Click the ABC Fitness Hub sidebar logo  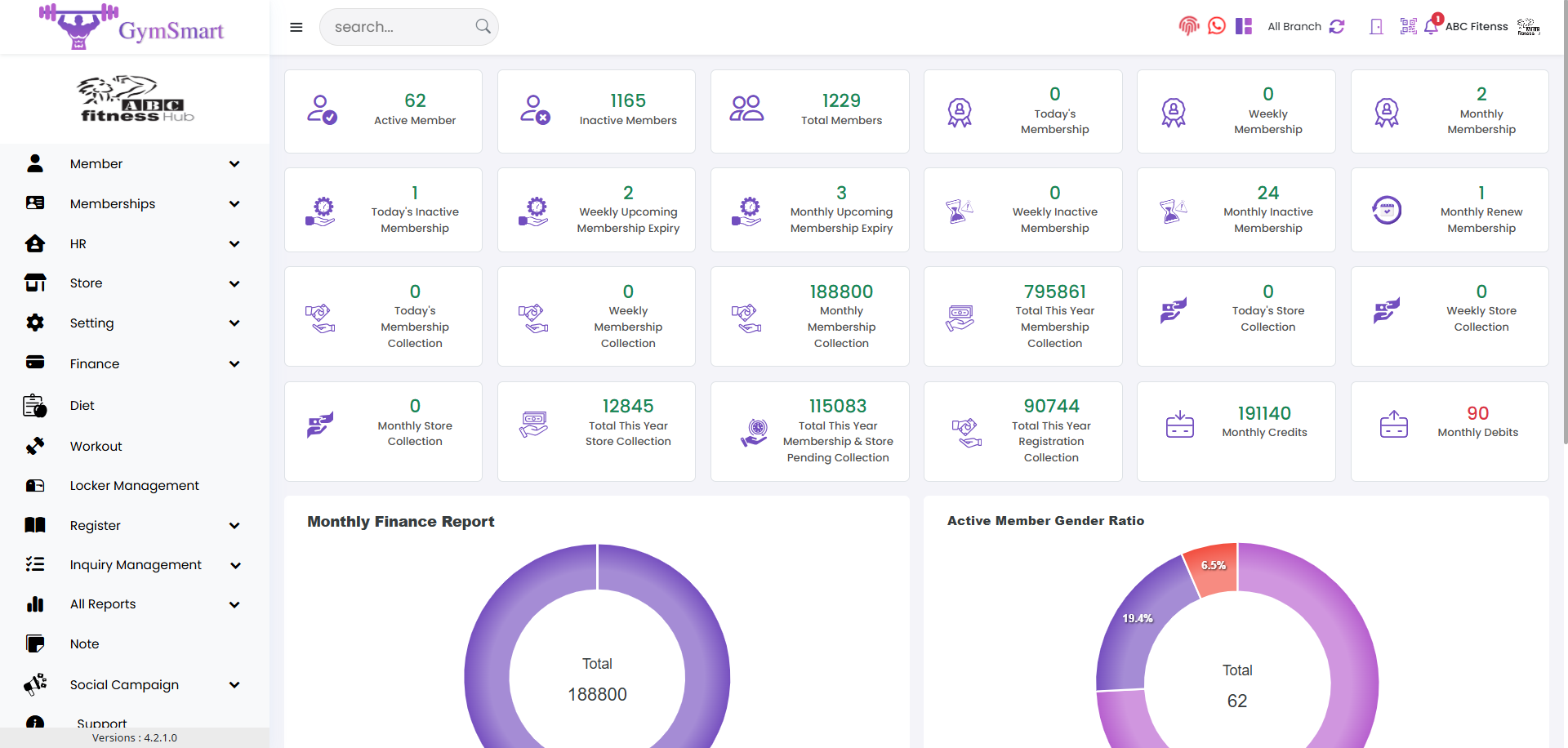click(135, 99)
